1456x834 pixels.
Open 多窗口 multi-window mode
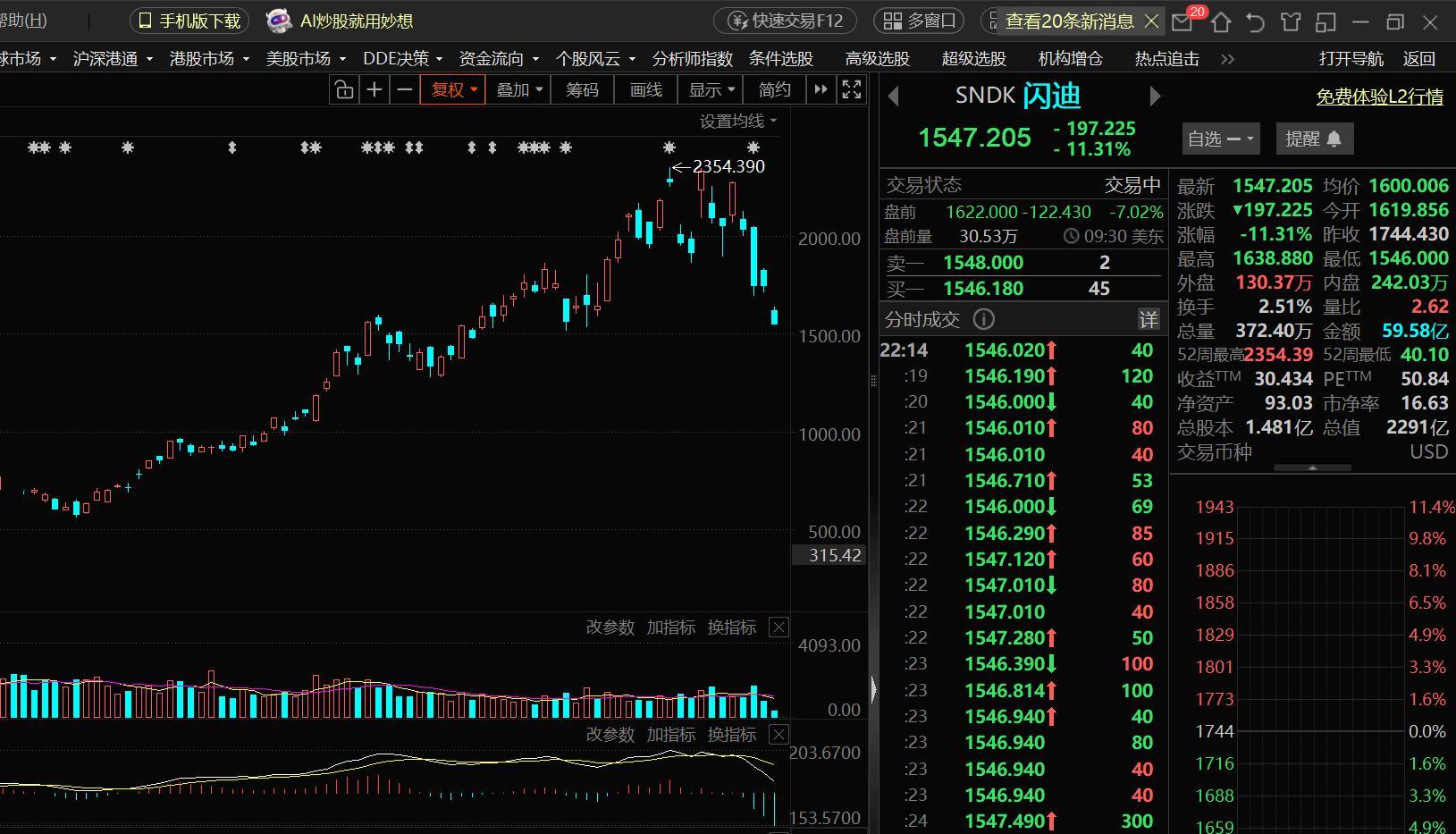pyautogui.click(x=920, y=21)
